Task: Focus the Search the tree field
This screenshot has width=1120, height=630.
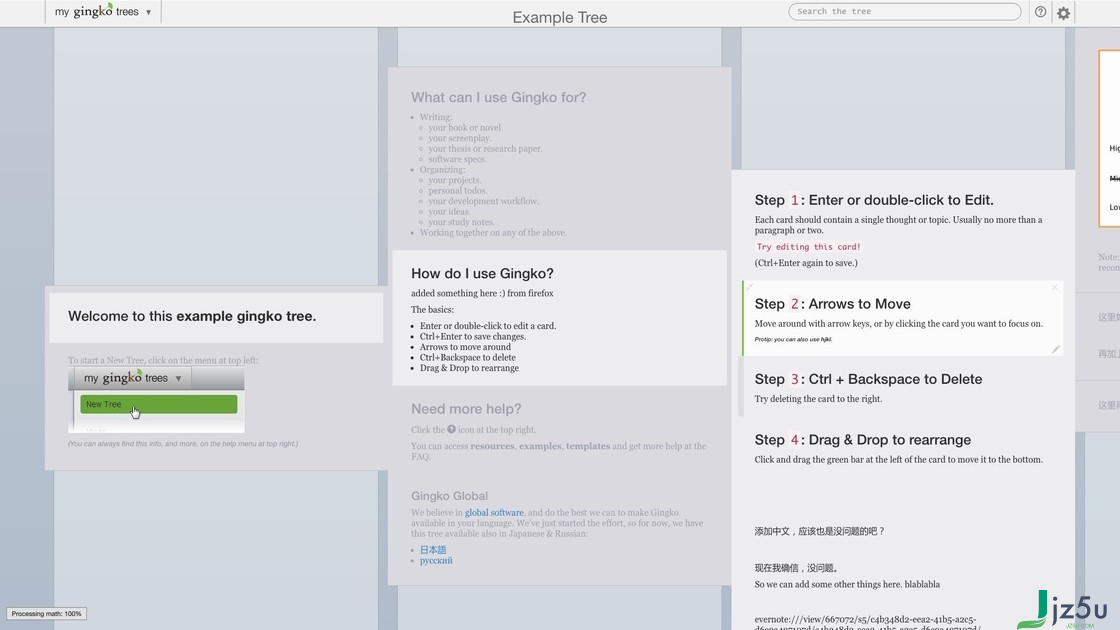Action: pyautogui.click(x=904, y=11)
